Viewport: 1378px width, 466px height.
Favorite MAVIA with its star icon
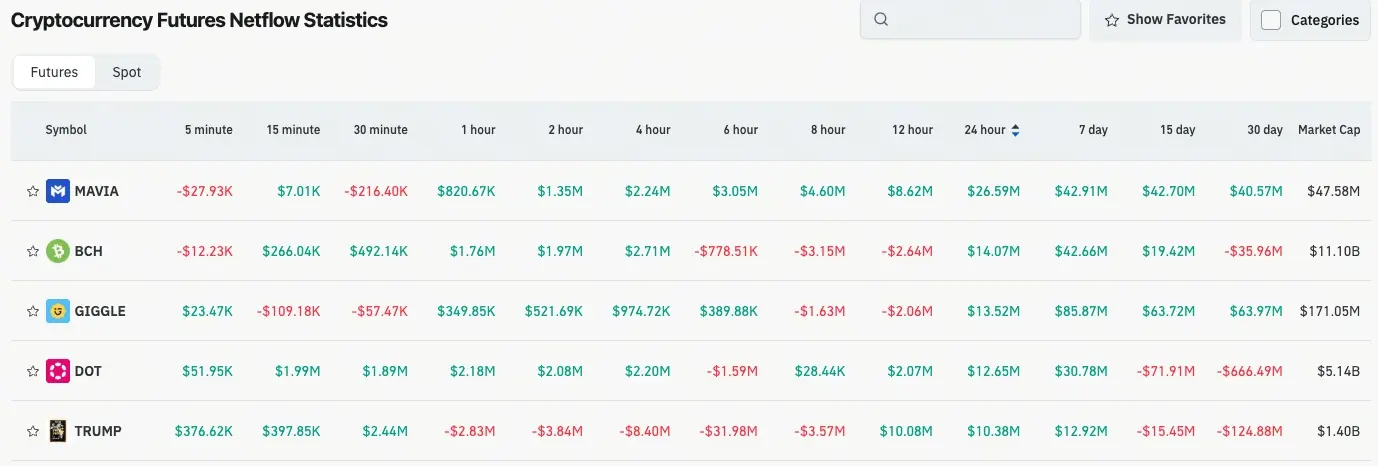point(33,191)
